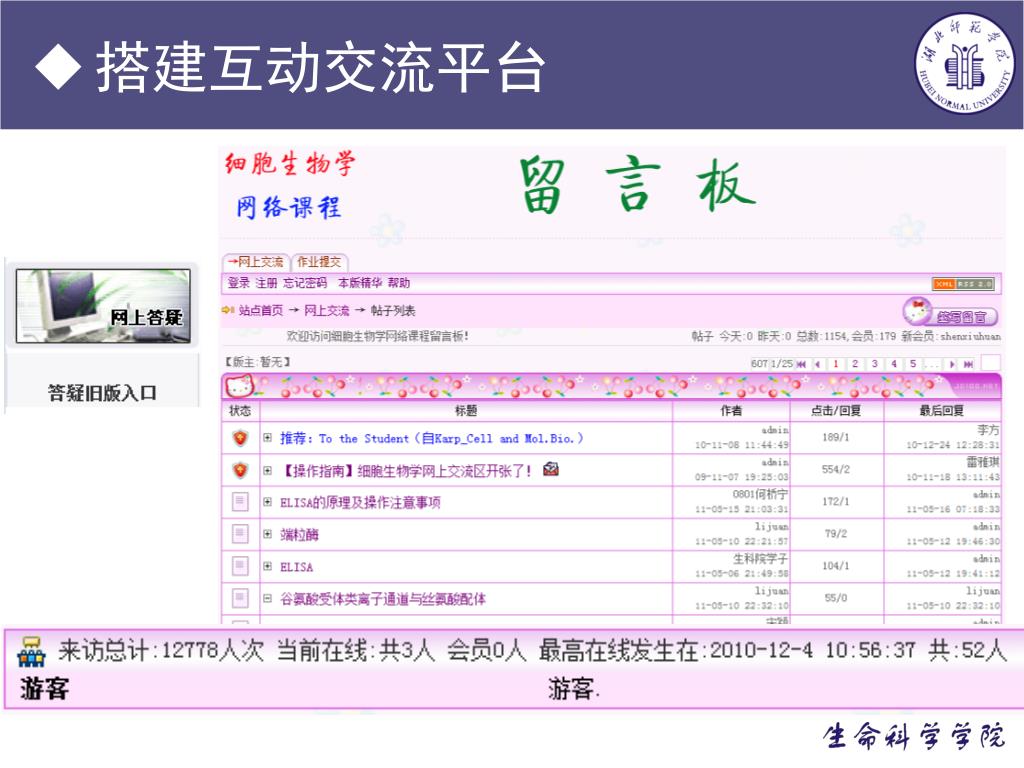Go to the last page using pagination arrow
This screenshot has width=1024, height=768.
[x=970, y=364]
